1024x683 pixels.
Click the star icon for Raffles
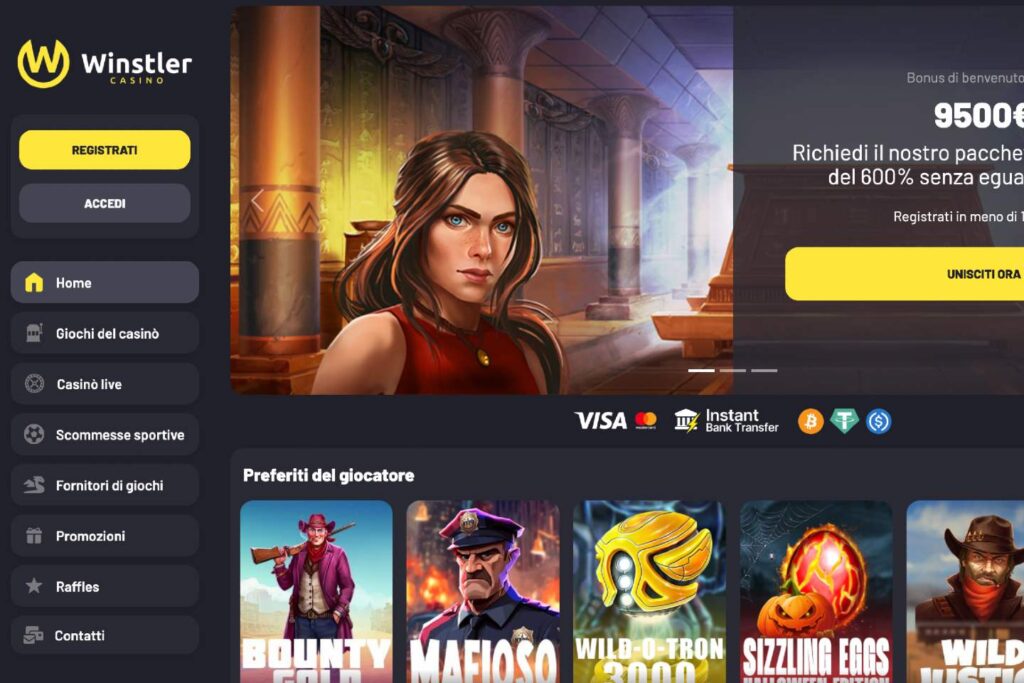34,586
